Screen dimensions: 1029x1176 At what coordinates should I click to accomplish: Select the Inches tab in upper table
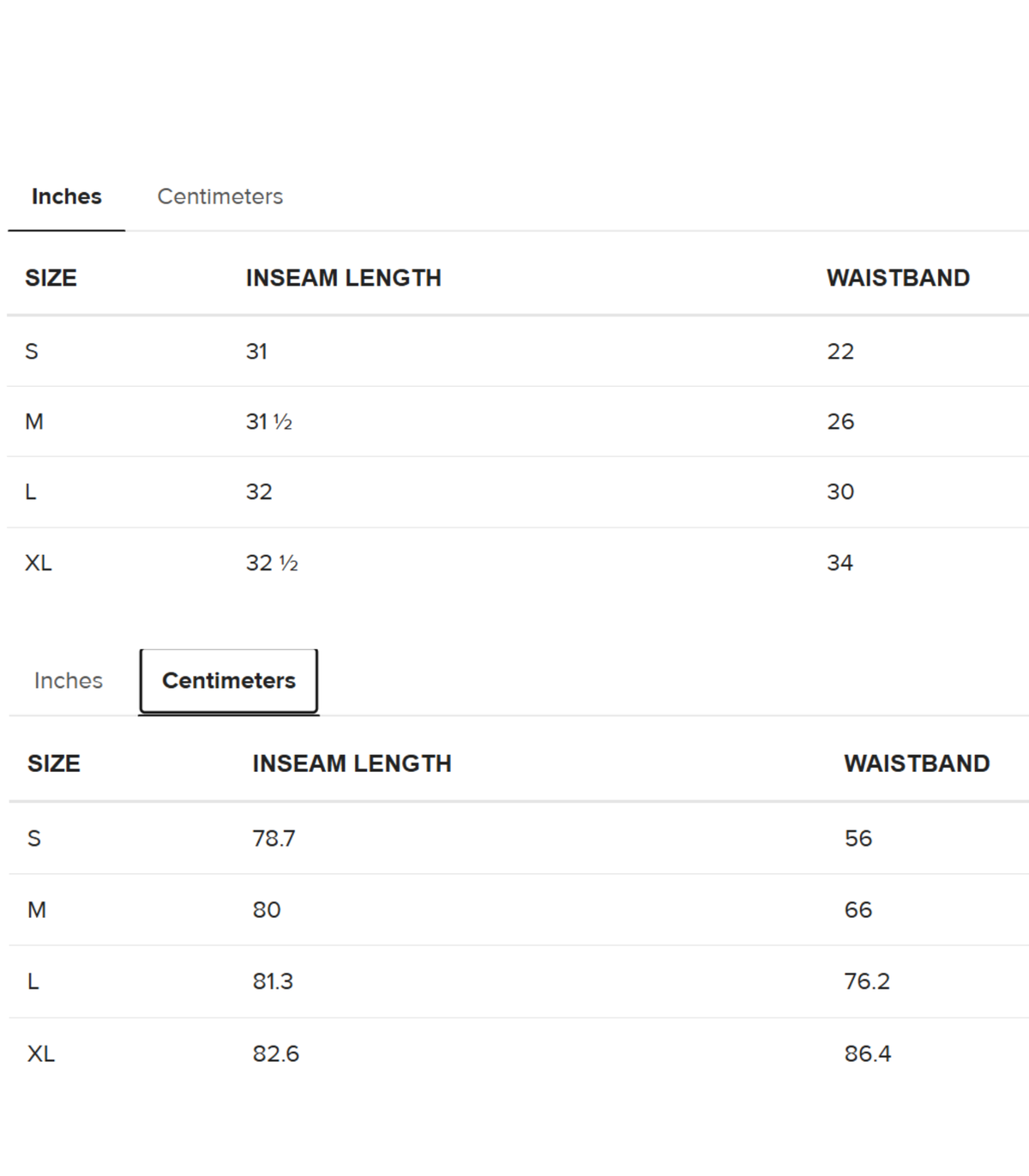pyautogui.click(x=67, y=196)
